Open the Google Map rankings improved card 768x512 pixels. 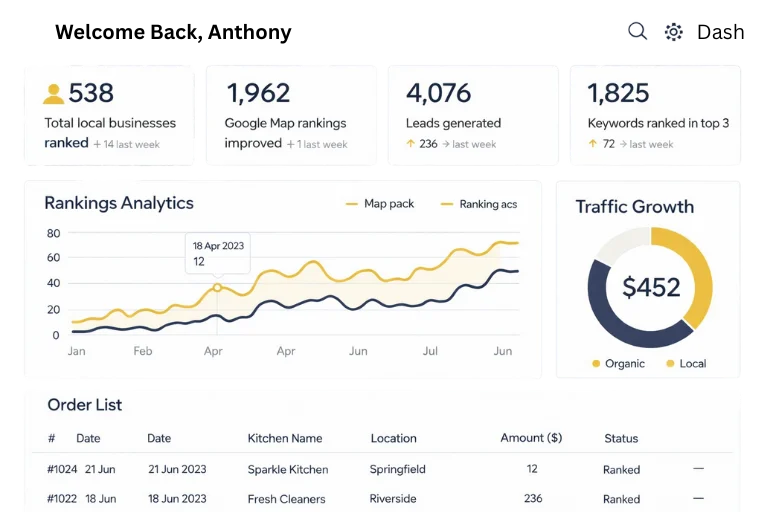click(x=291, y=116)
